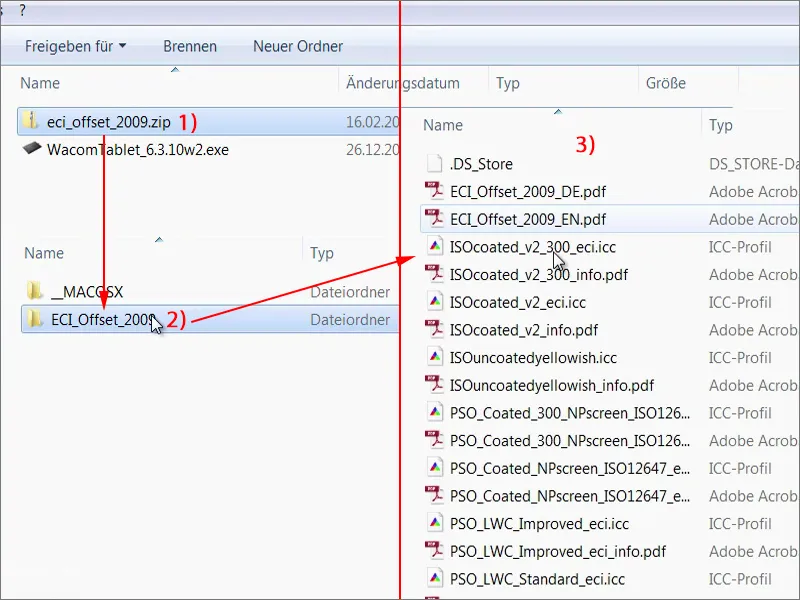
Task: Select eci_offset_2009.zip file name
Action: (x=109, y=122)
